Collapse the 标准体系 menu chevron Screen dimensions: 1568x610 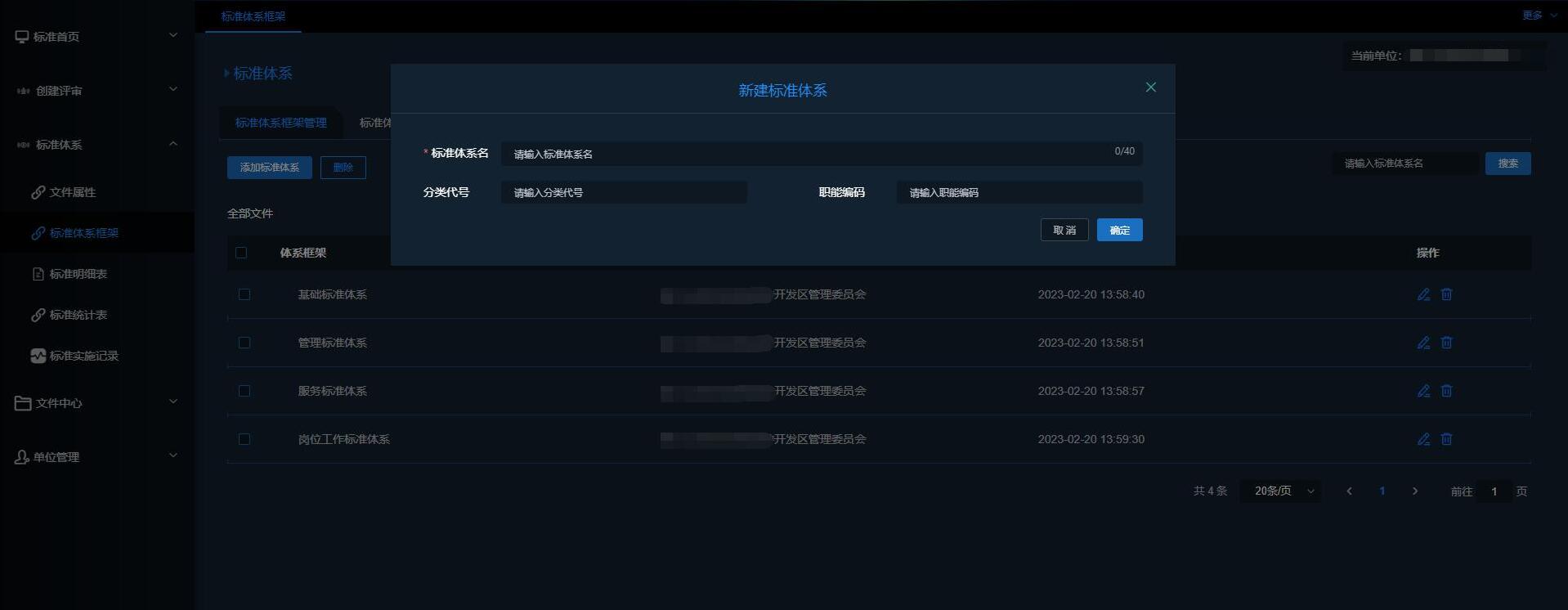(x=172, y=143)
